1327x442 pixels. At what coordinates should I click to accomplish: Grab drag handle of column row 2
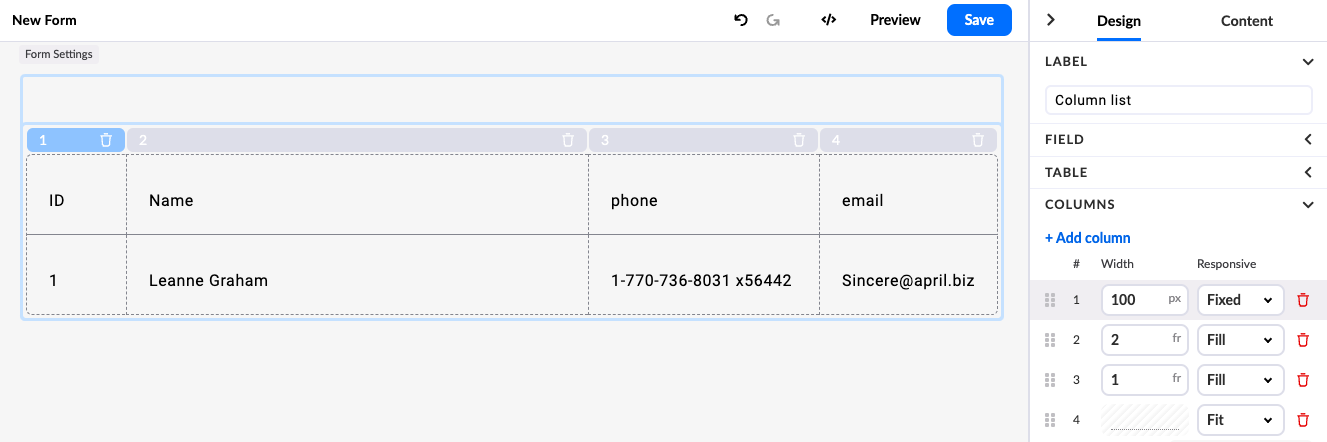click(1050, 340)
